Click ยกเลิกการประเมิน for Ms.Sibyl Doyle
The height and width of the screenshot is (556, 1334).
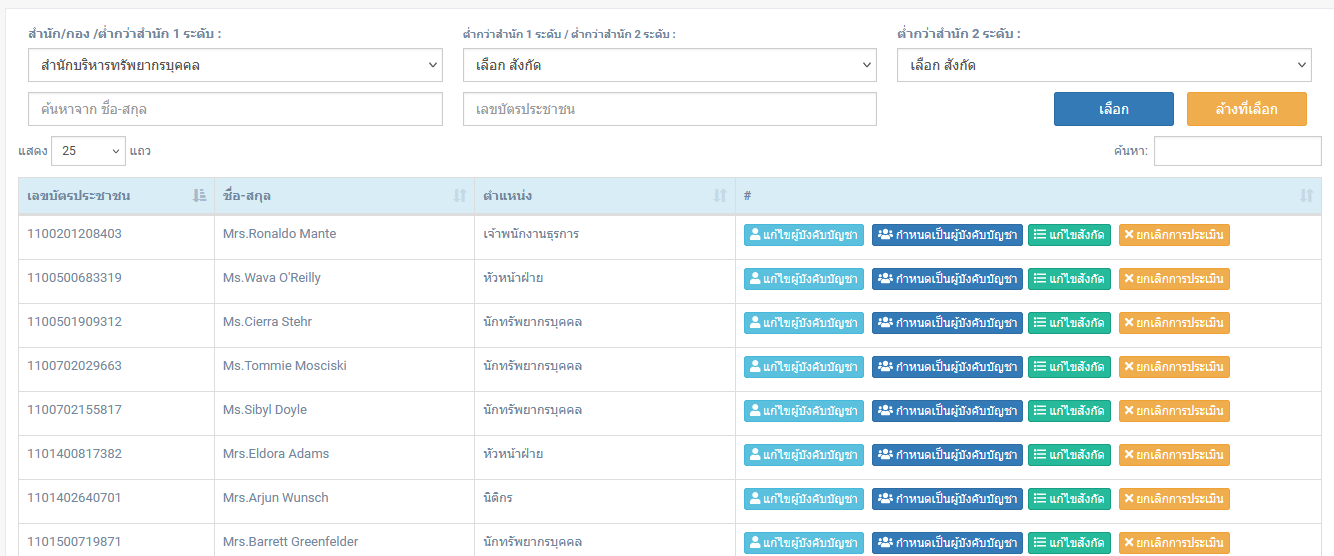click(1174, 411)
